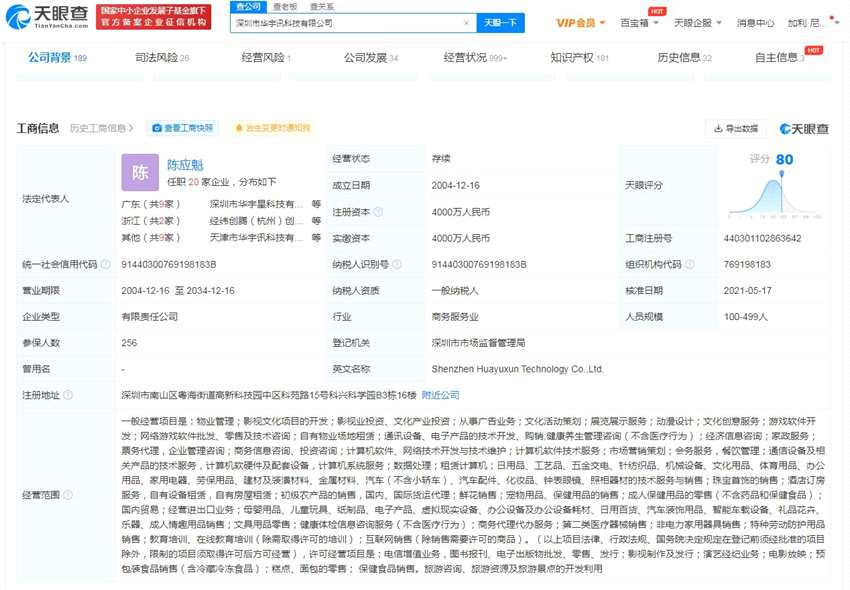
Task: Click the 人员规模 value 100-499人
Action: 745,317
